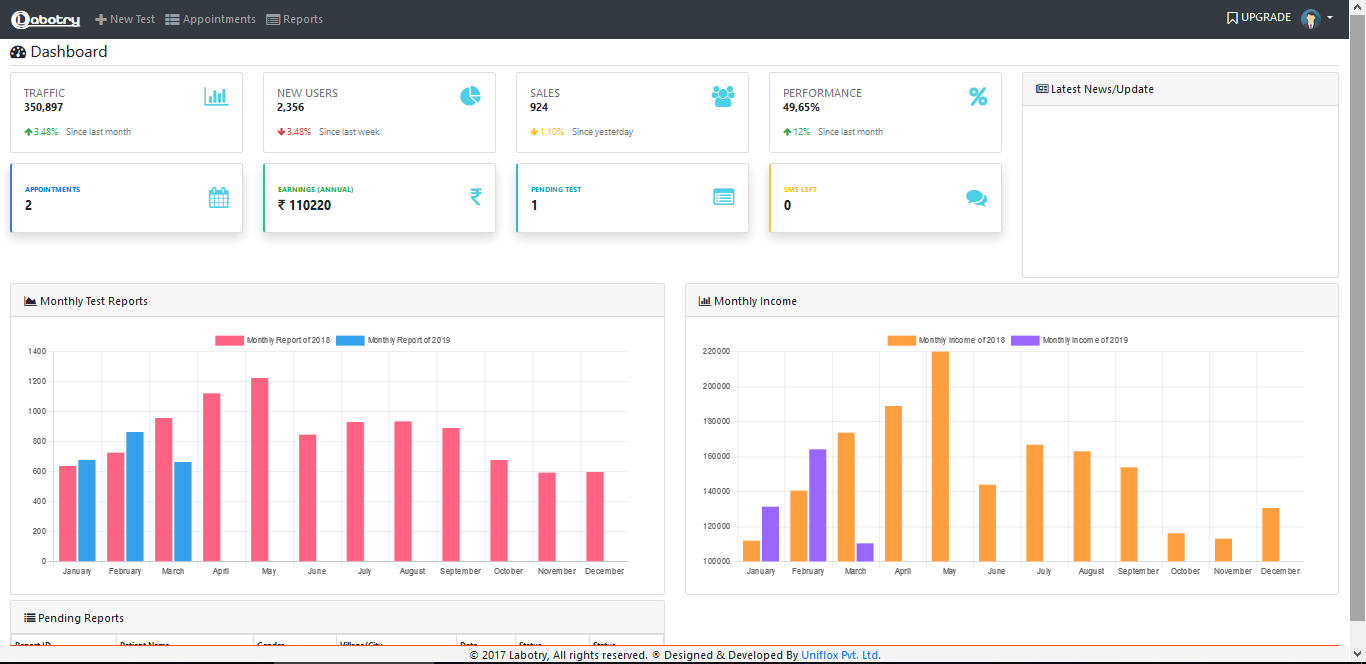Open Reports from the top navbar
The width and height of the screenshot is (1366, 664).
[294, 19]
